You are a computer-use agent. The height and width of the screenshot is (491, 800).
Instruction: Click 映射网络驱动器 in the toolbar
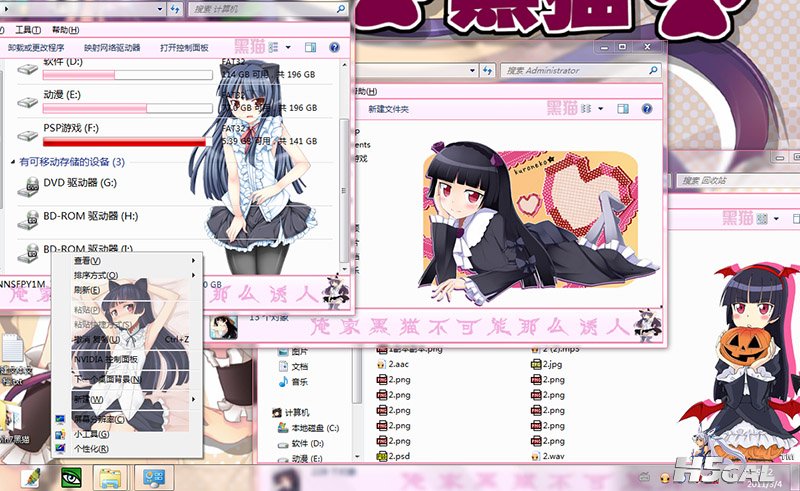(112, 48)
